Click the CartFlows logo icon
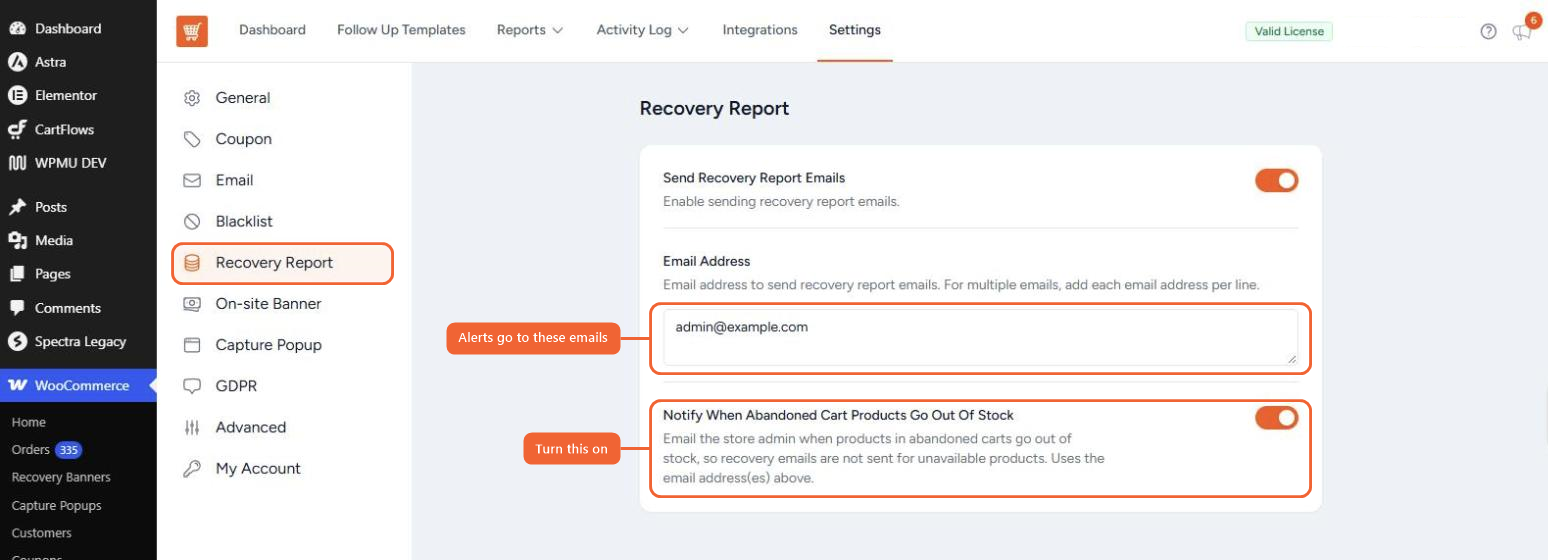The width and height of the screenshot is (1548, 560). [17, 130]
